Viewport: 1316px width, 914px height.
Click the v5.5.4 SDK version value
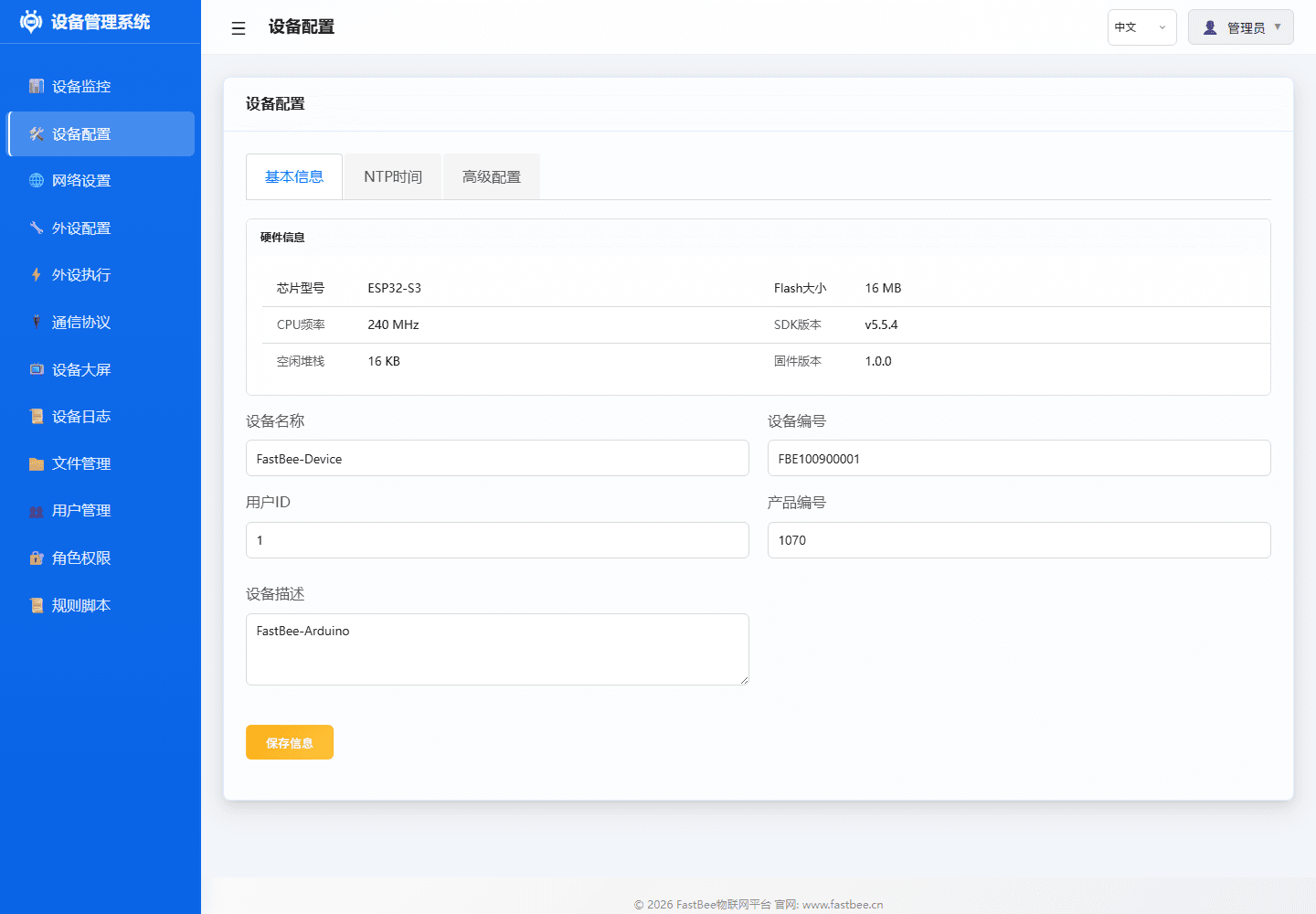coord(881,324)
